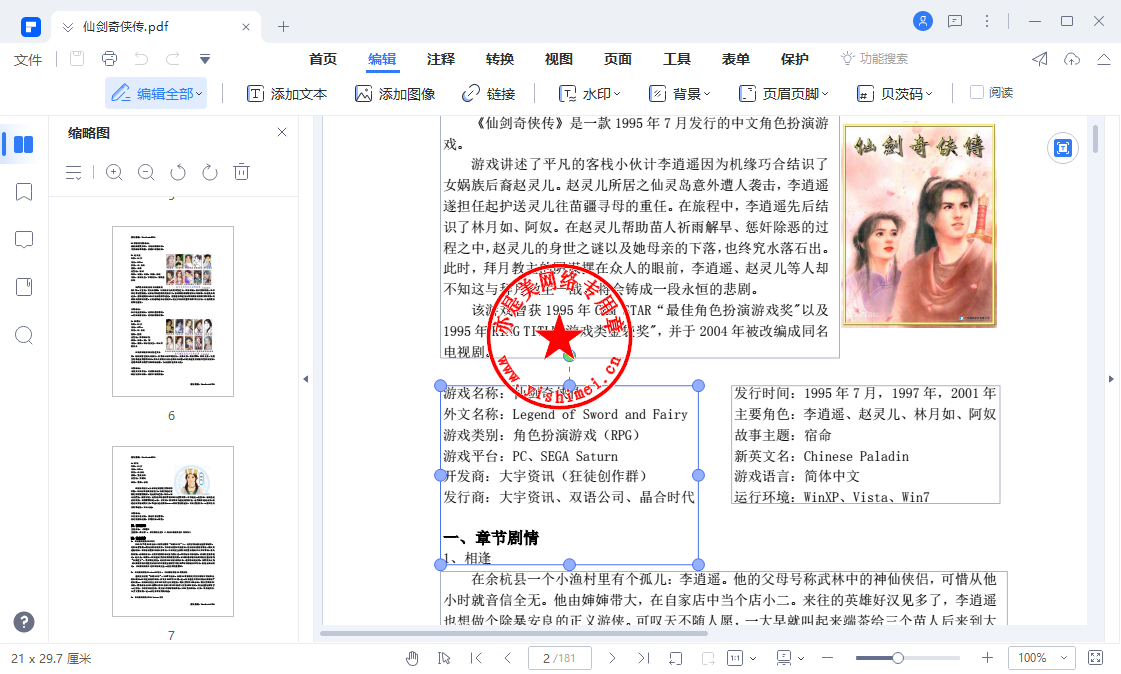Screen dimensions: 1121x674
Task: Click the 添加图像 button
Action: click(395, 94)
